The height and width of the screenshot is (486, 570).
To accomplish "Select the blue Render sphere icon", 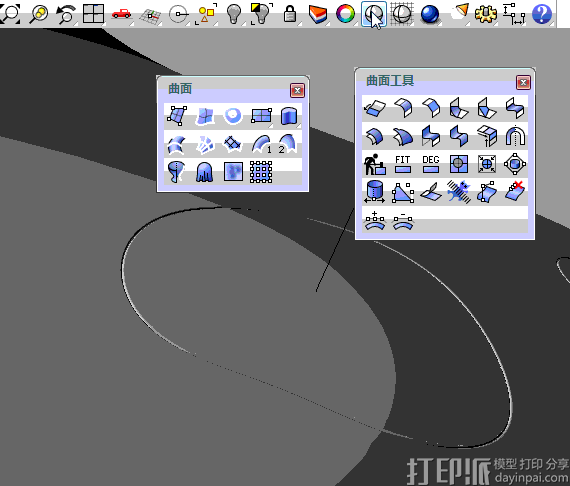I will [430, 15].
